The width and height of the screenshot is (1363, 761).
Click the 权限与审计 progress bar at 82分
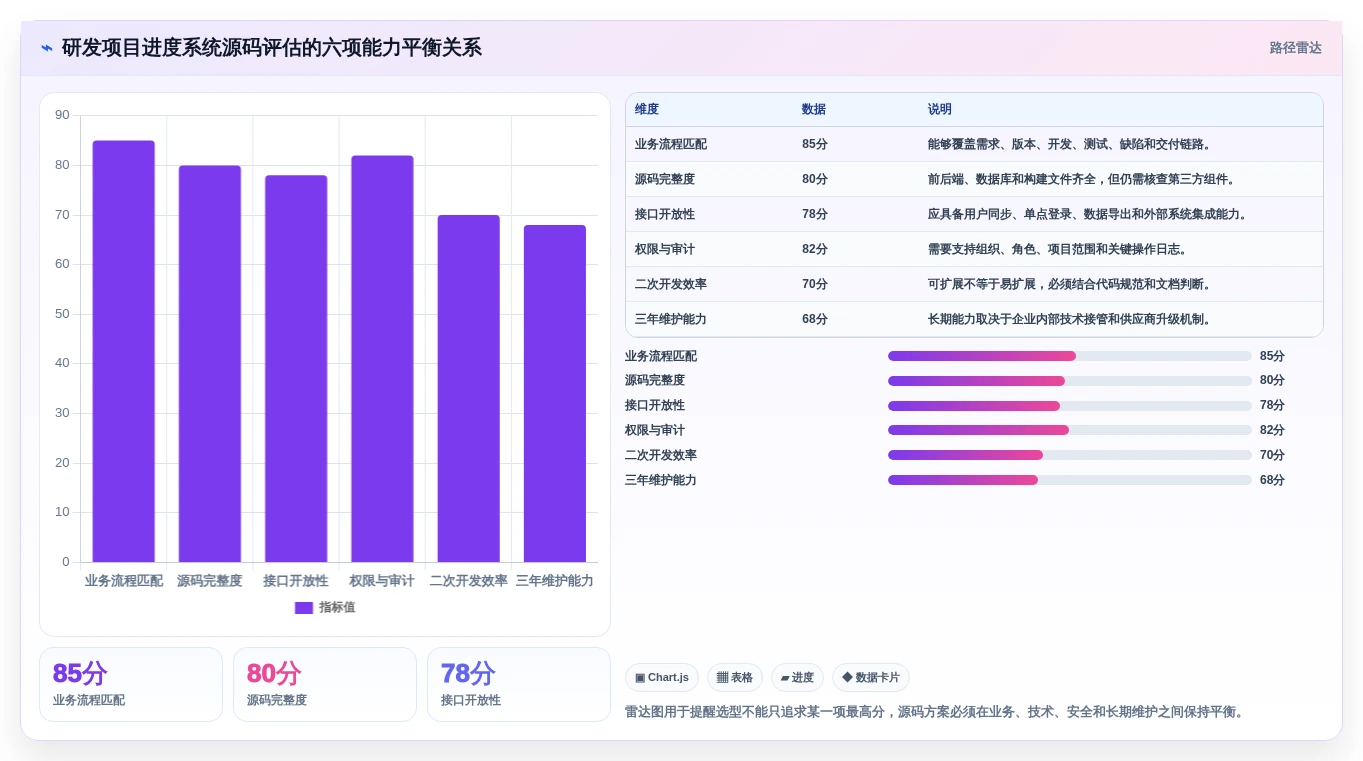pyautogui.click(x=1070, y=430)
